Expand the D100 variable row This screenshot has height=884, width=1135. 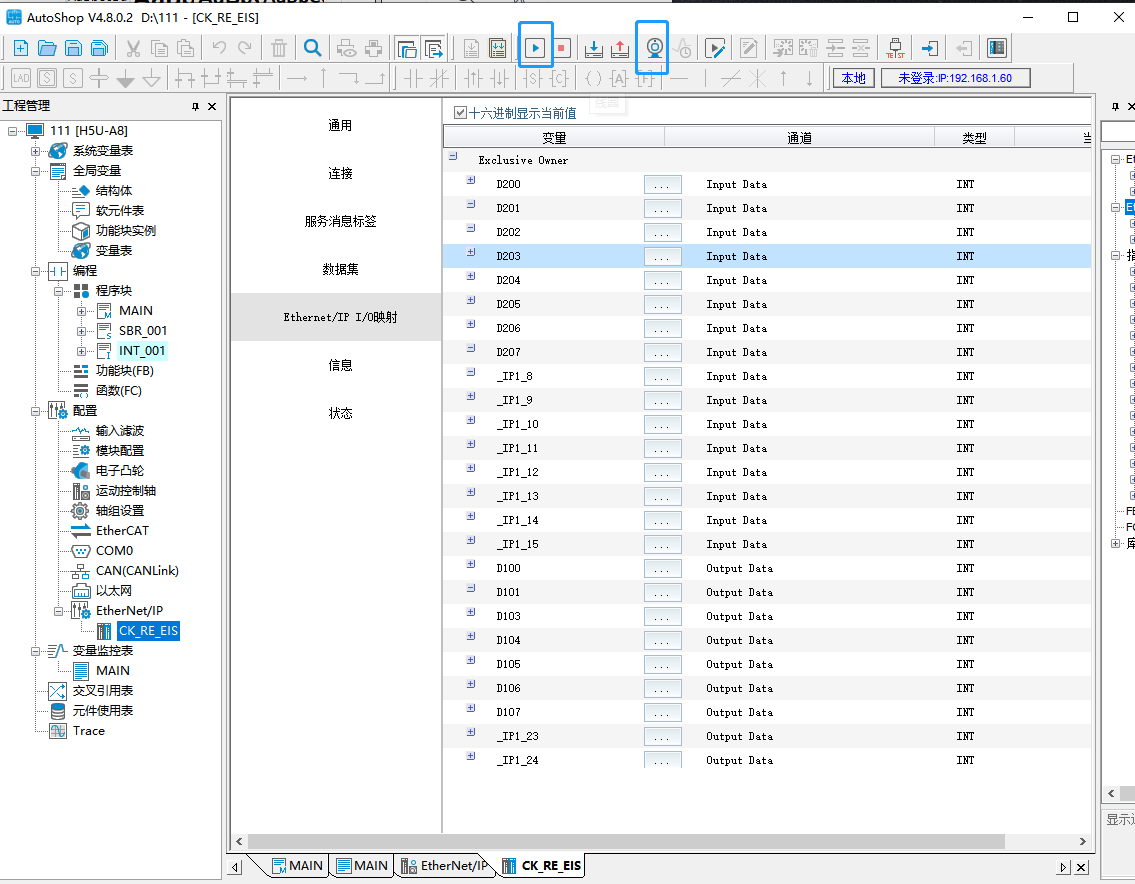(471, 564)
